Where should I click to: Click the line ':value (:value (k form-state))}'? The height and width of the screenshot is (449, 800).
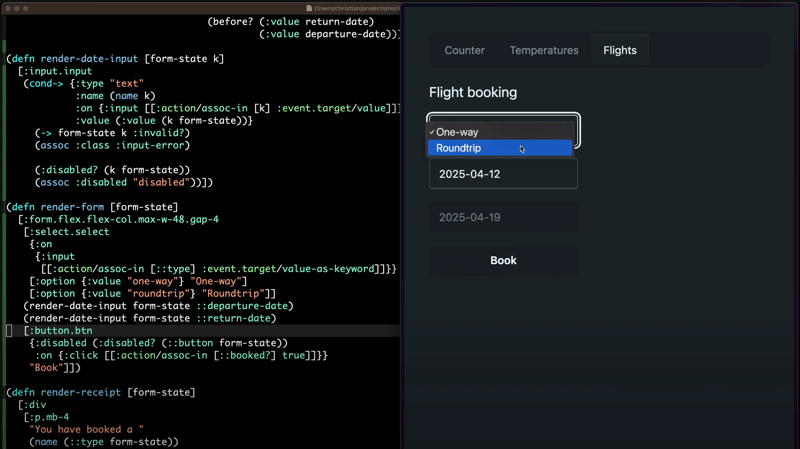pos(164,120)
